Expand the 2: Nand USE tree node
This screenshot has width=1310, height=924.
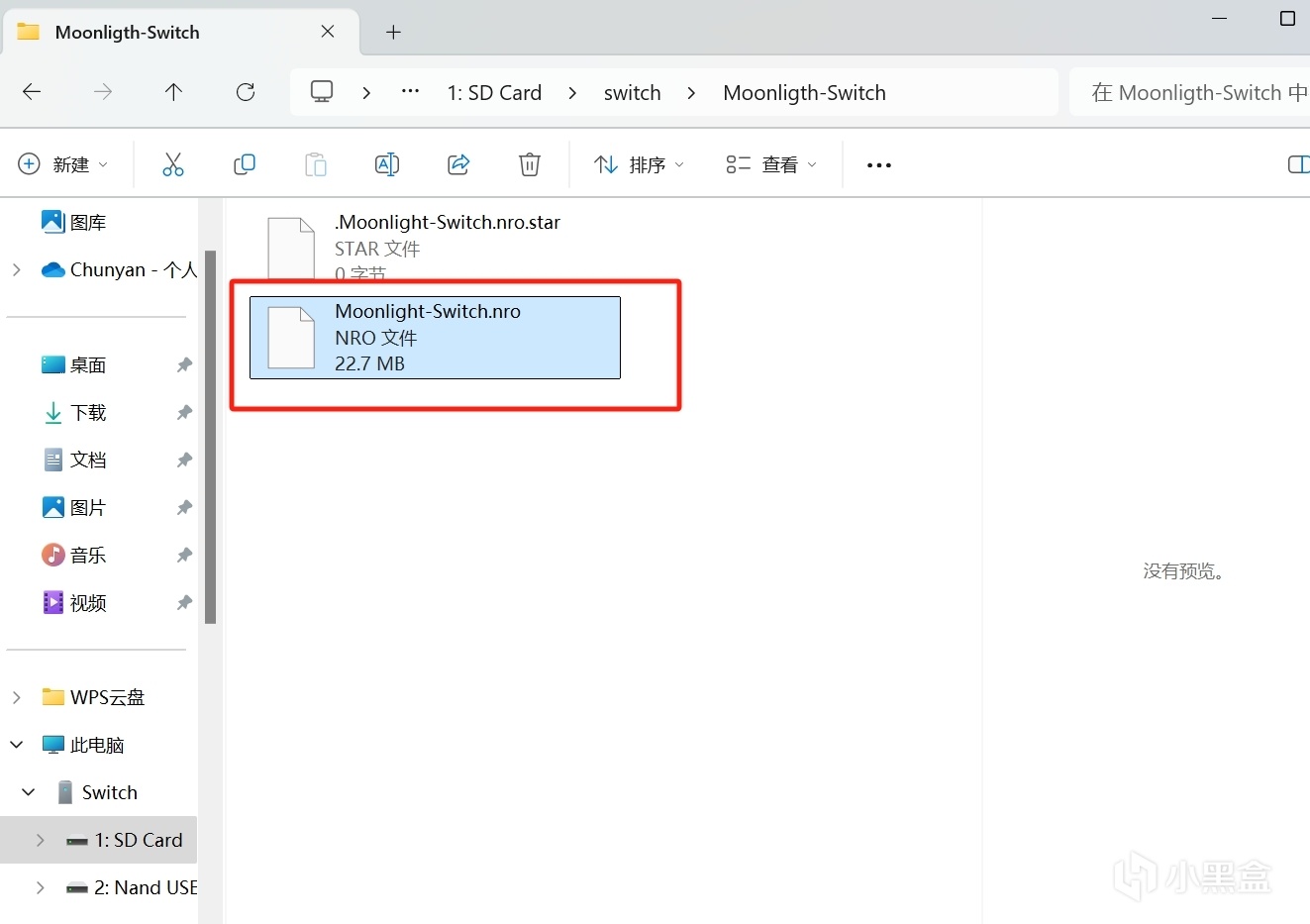(40, 887)
